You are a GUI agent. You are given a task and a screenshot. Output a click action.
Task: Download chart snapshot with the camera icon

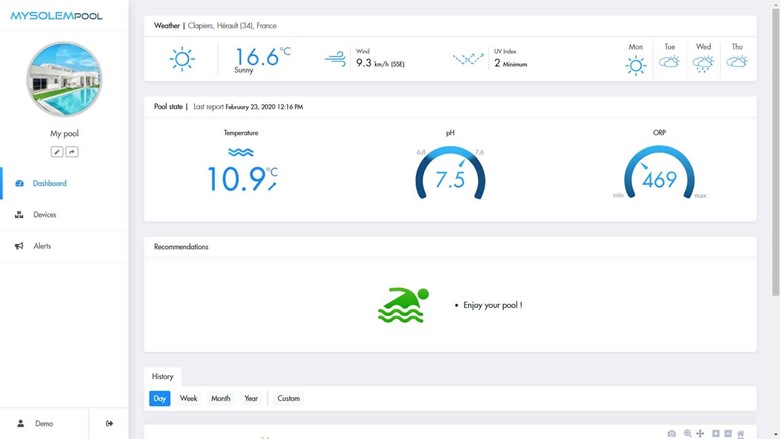pyautogui.click(x=672, y=434)
